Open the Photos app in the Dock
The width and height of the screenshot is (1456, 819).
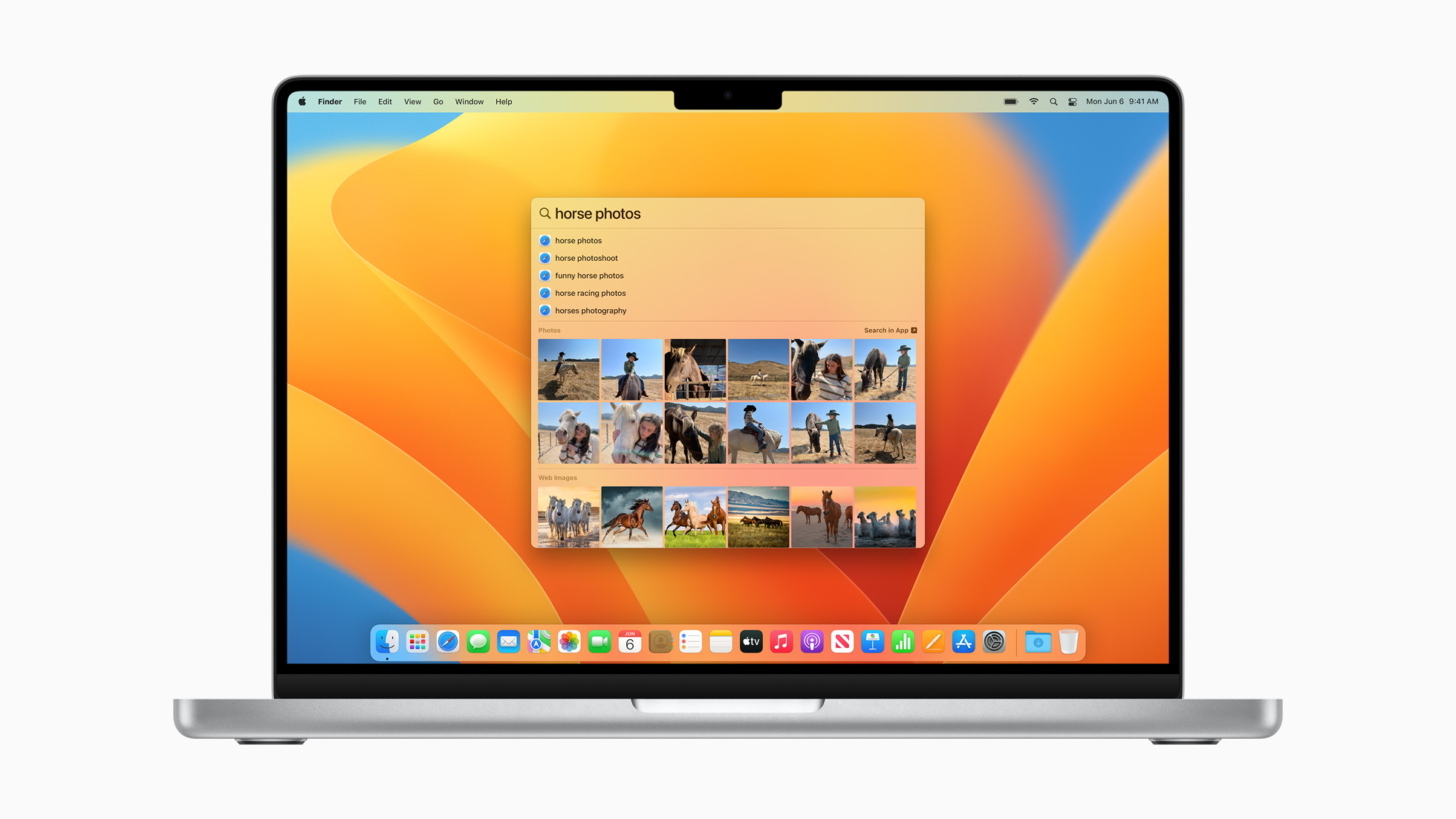point(569,641)
